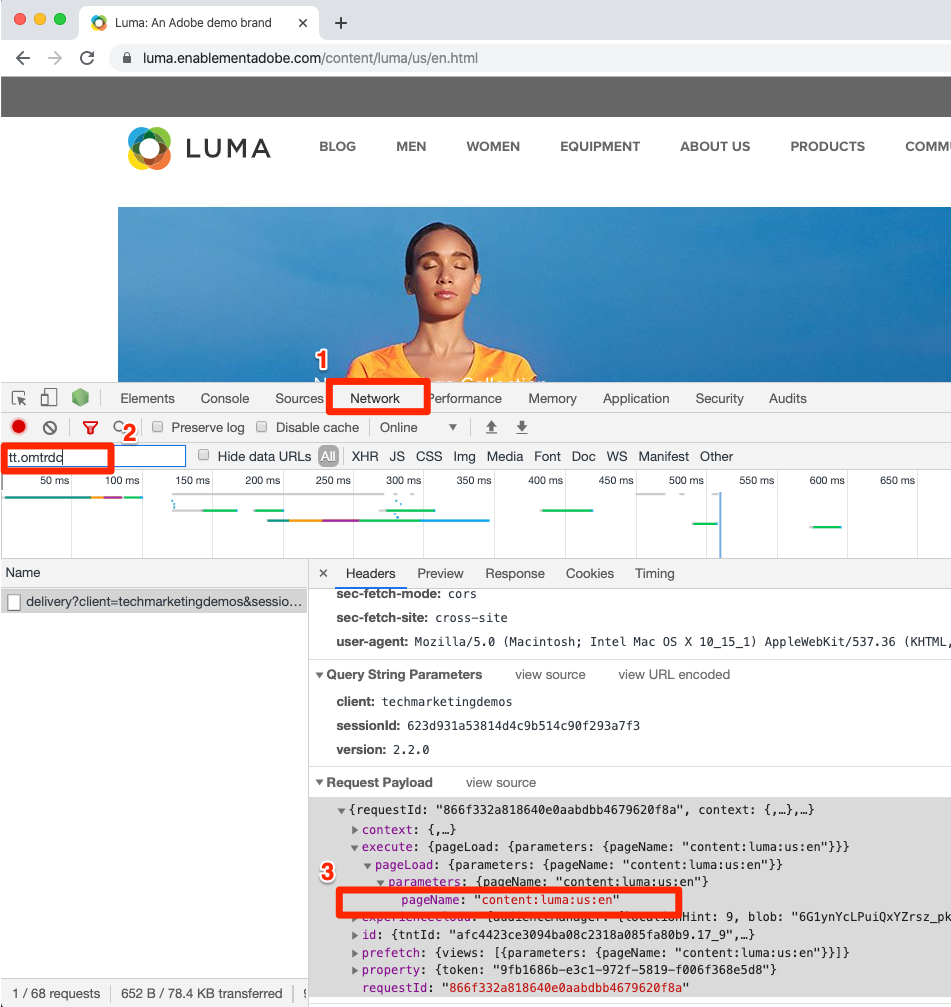Open the Audits tab

(787, 399)
